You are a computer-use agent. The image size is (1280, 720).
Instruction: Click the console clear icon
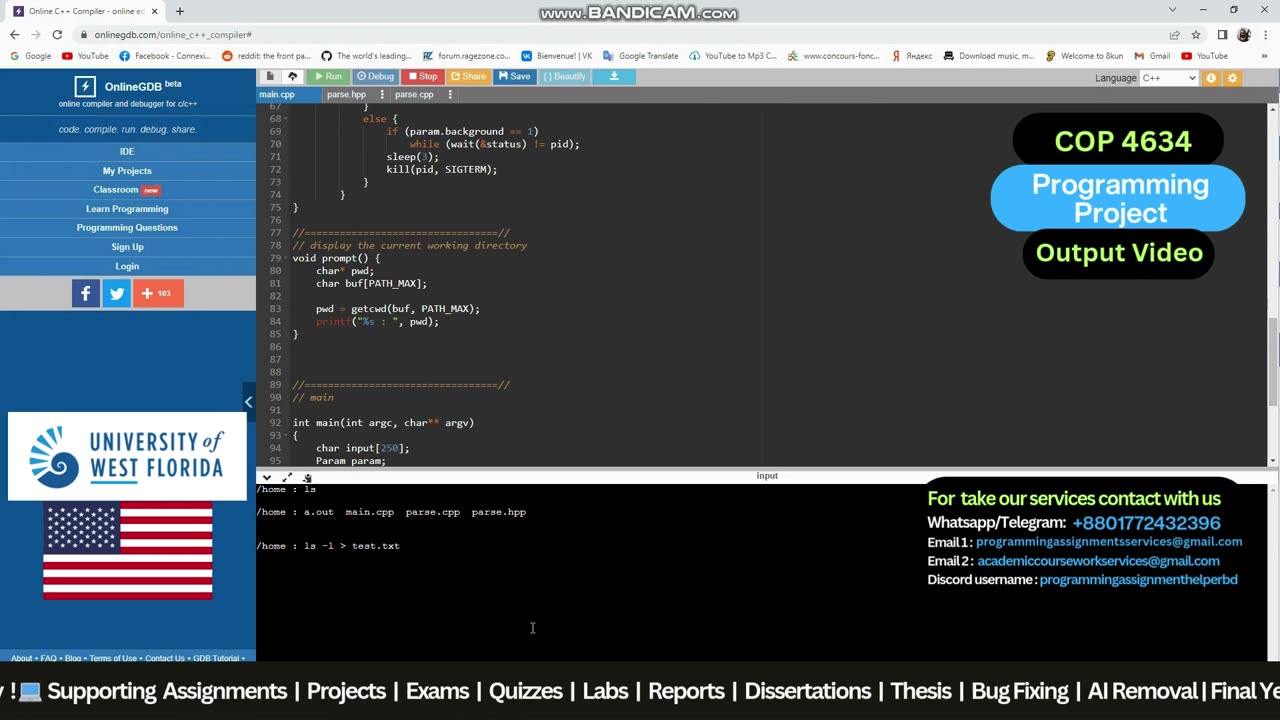[x=307, y=477]
